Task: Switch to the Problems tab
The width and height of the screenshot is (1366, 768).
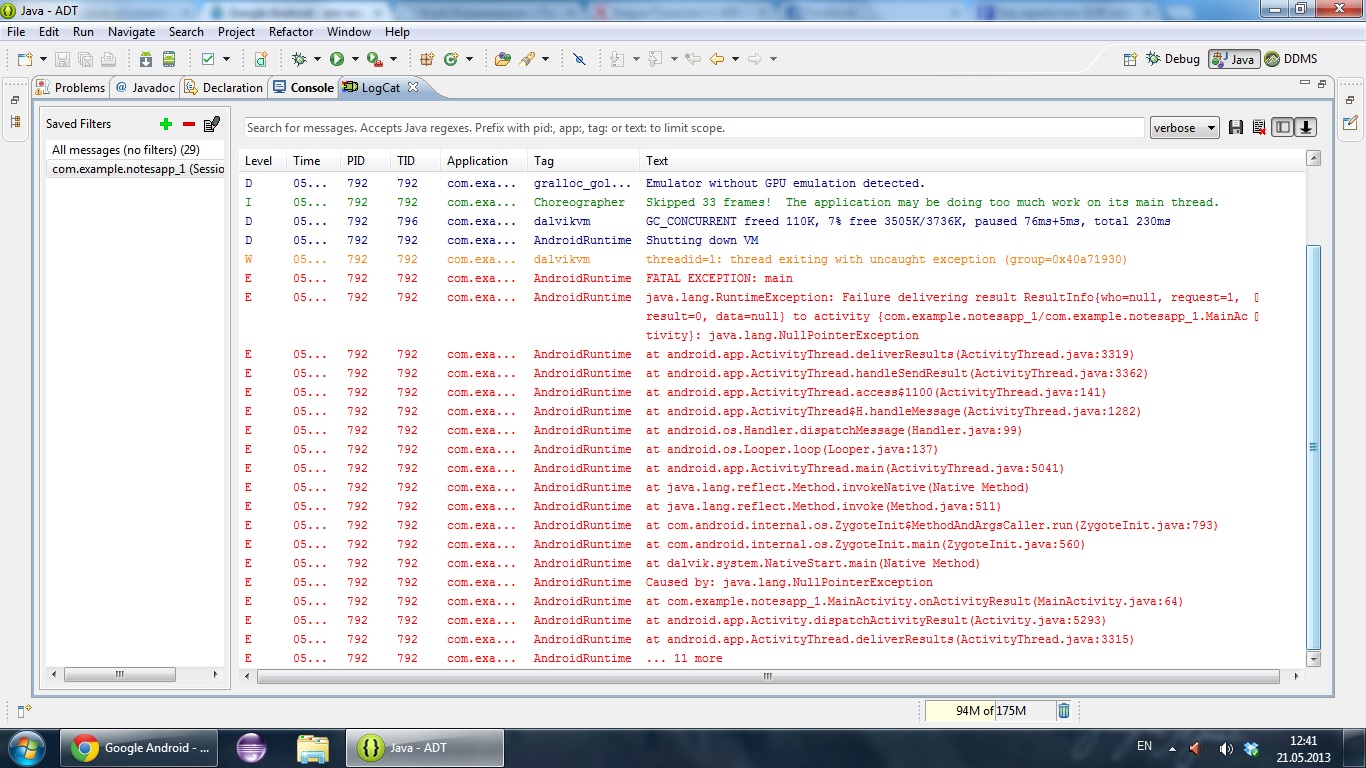Action: click(70, 88)
